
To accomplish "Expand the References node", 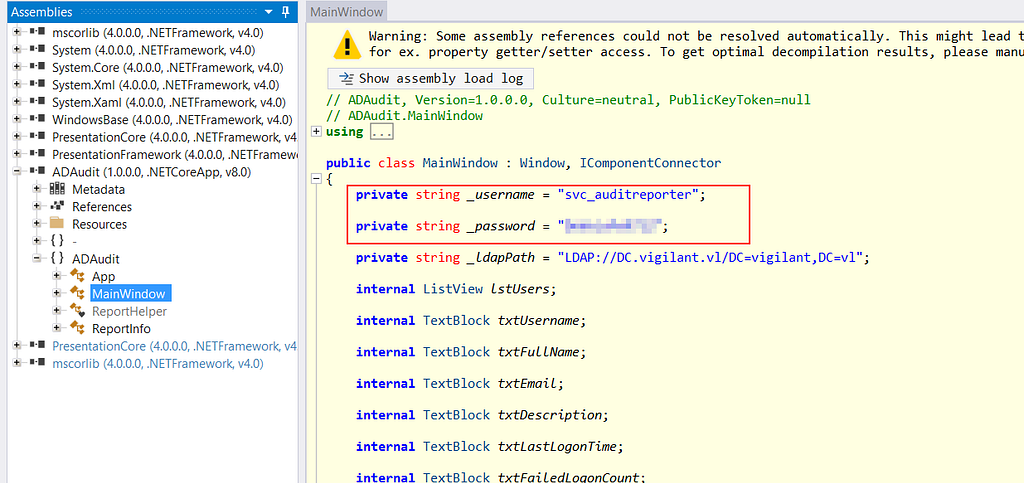I will tap(37, 207).
